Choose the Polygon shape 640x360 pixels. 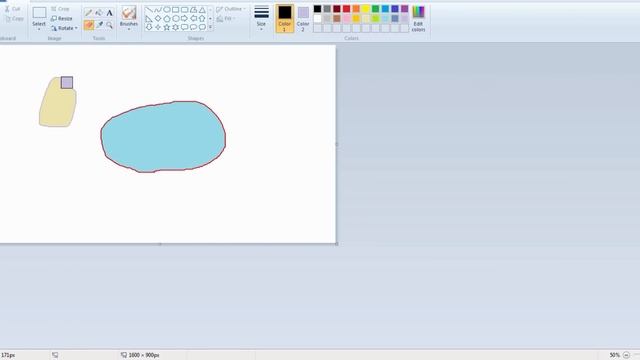click(x=193, y=10)
